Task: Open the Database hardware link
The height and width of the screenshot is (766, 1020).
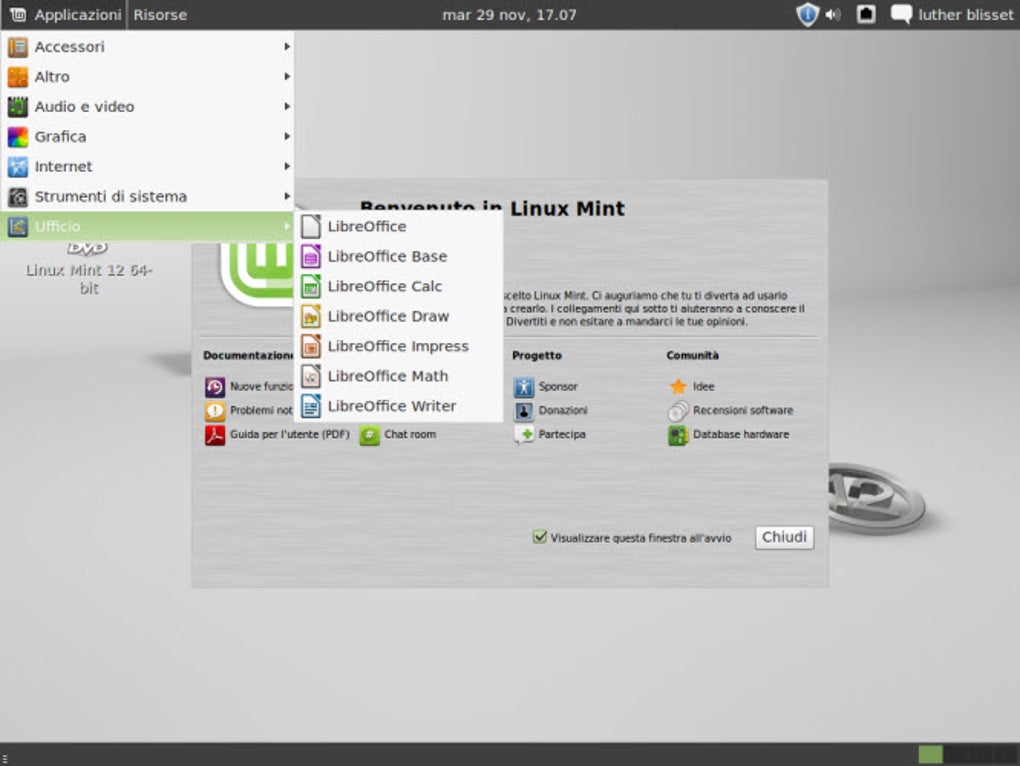Action: [x=741, y=434]
